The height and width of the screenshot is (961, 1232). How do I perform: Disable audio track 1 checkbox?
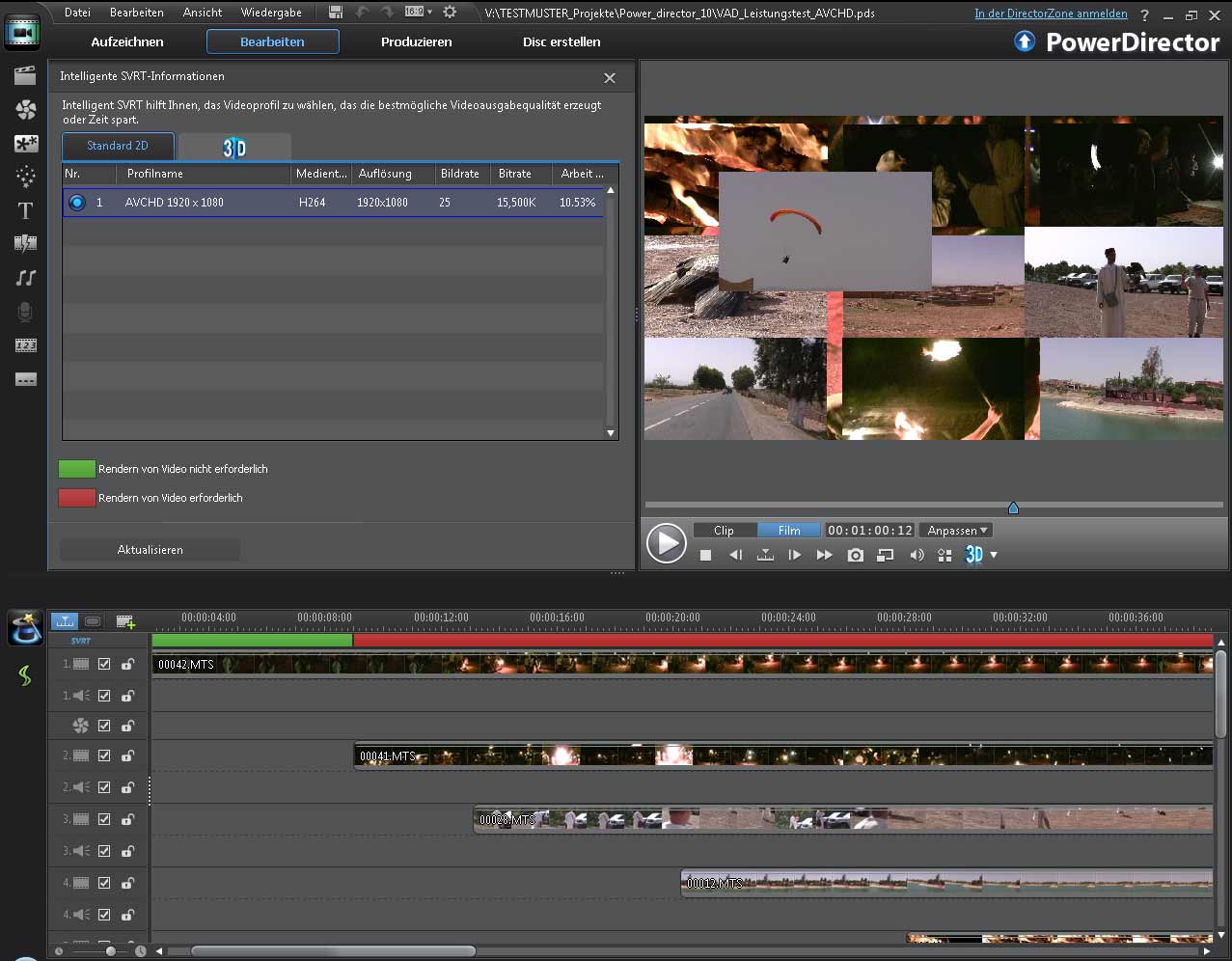104,696
